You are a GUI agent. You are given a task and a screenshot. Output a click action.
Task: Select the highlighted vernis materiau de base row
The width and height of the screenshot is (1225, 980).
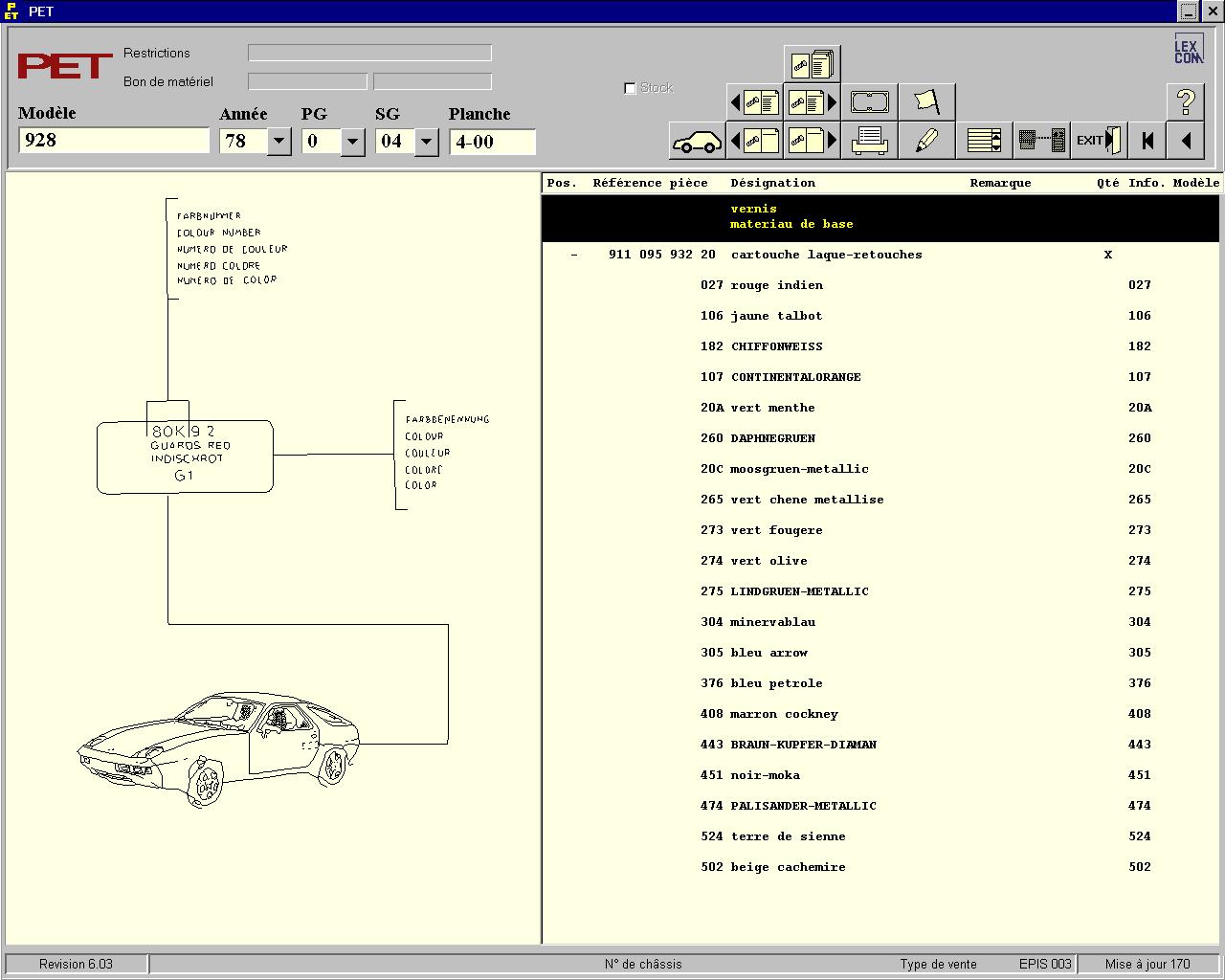880,216
